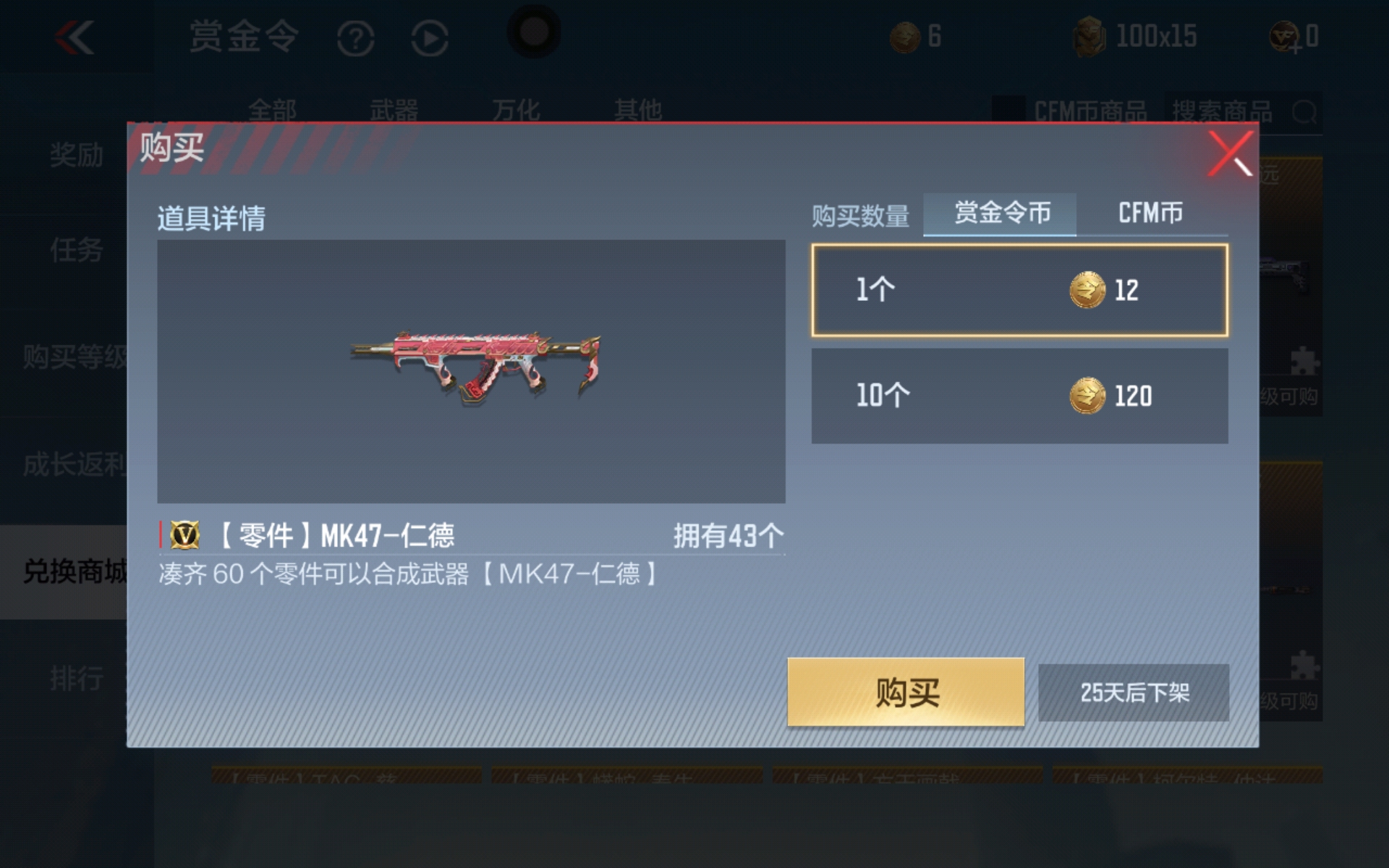The image size is (1389, 868).
Task: Click the V-grade badge next to MK47-仁德
Action: pyautogui.click(x=184, y=535)
